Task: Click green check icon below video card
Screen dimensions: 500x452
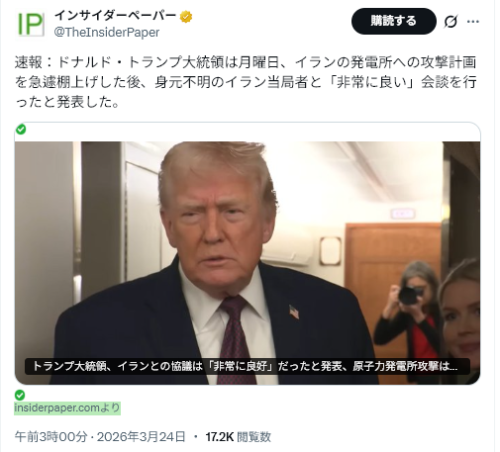Action: click(x=20, y=395)
